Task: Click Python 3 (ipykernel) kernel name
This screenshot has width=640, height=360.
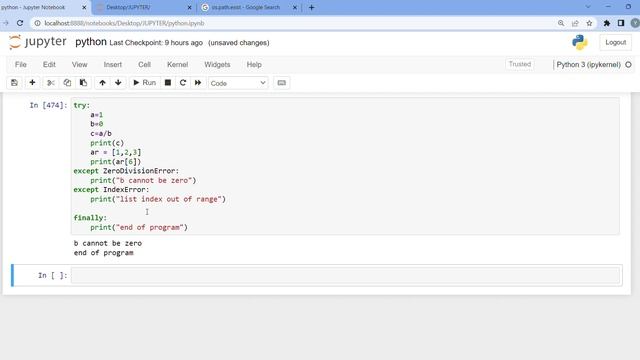Action: click(588, 64)
